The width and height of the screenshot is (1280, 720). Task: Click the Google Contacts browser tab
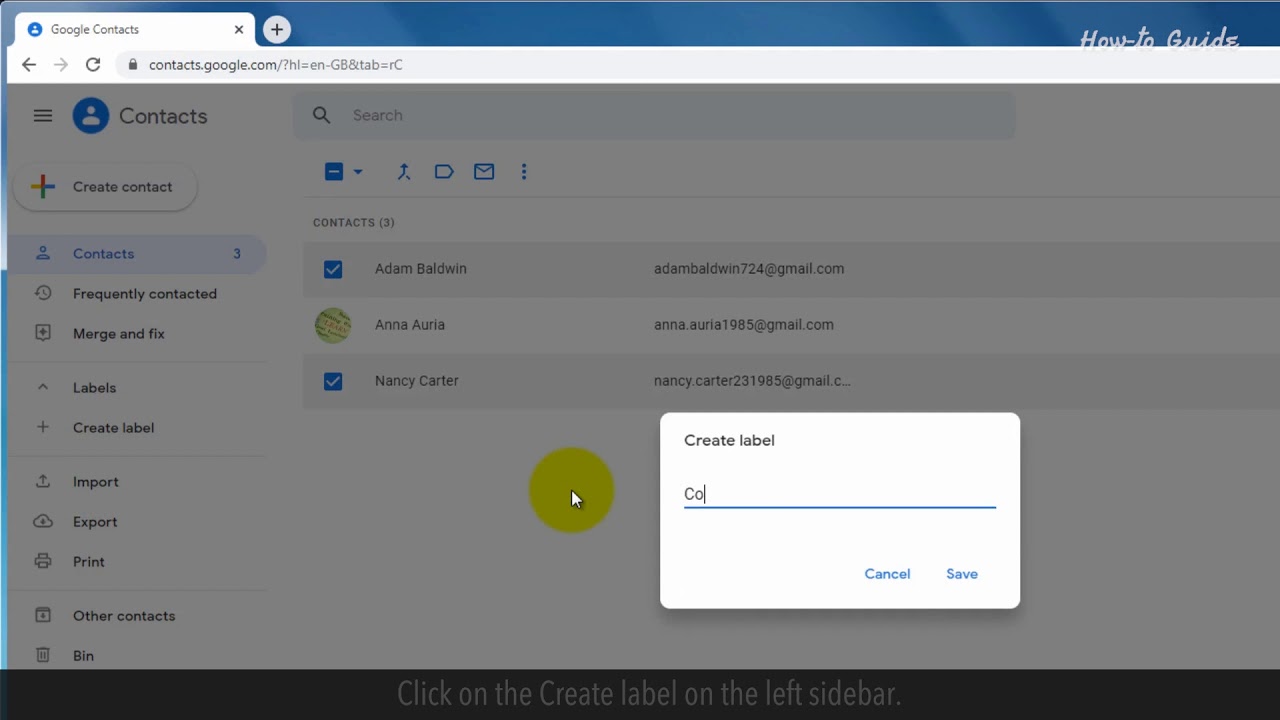135,30
